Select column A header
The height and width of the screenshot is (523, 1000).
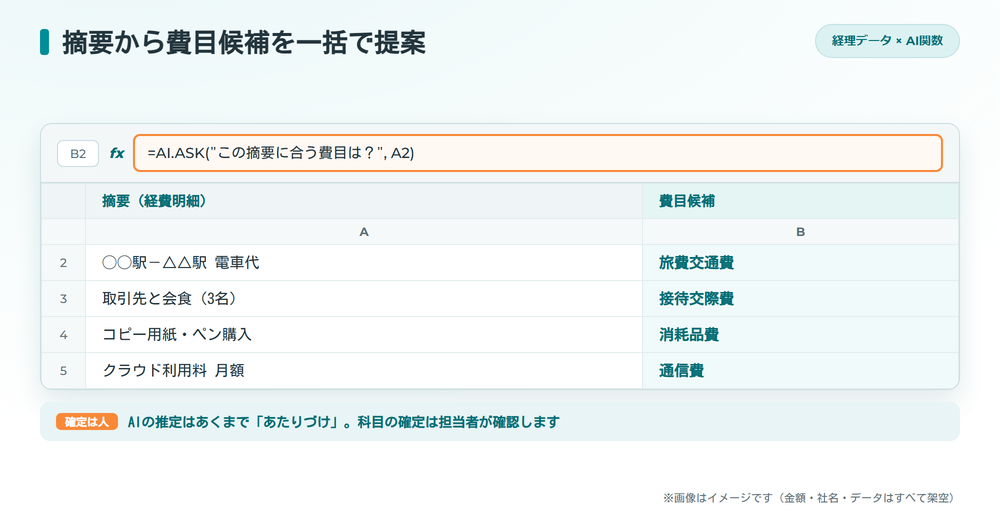[364, 232]
